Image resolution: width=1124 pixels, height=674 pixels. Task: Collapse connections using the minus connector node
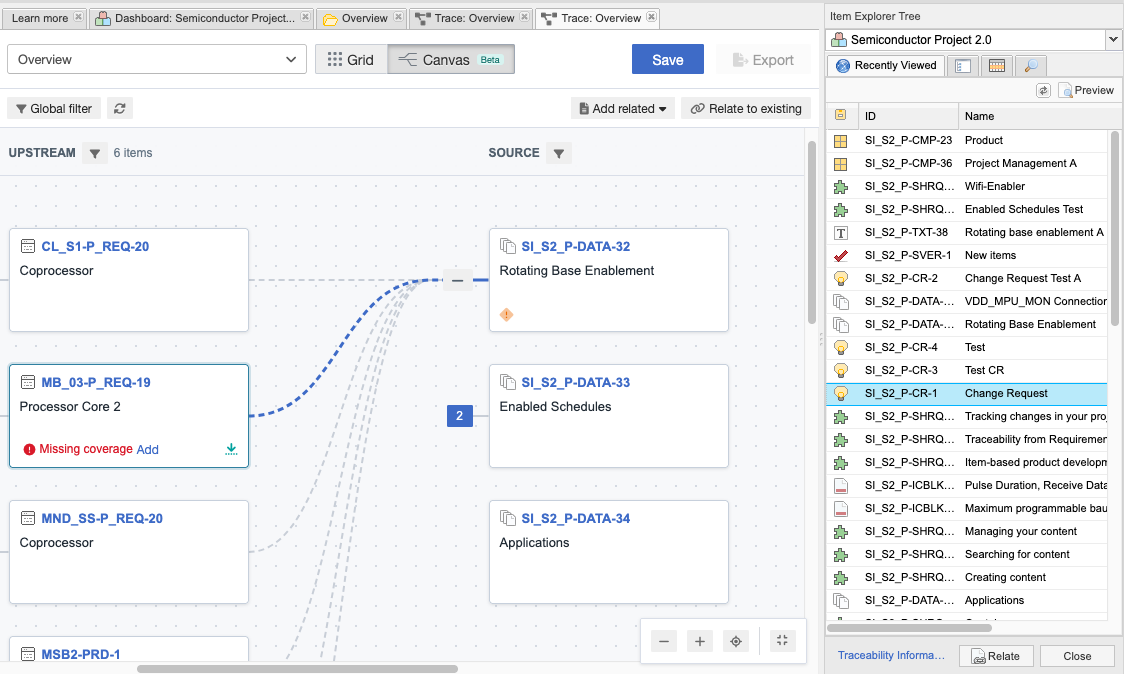click(x=457, y=280)
